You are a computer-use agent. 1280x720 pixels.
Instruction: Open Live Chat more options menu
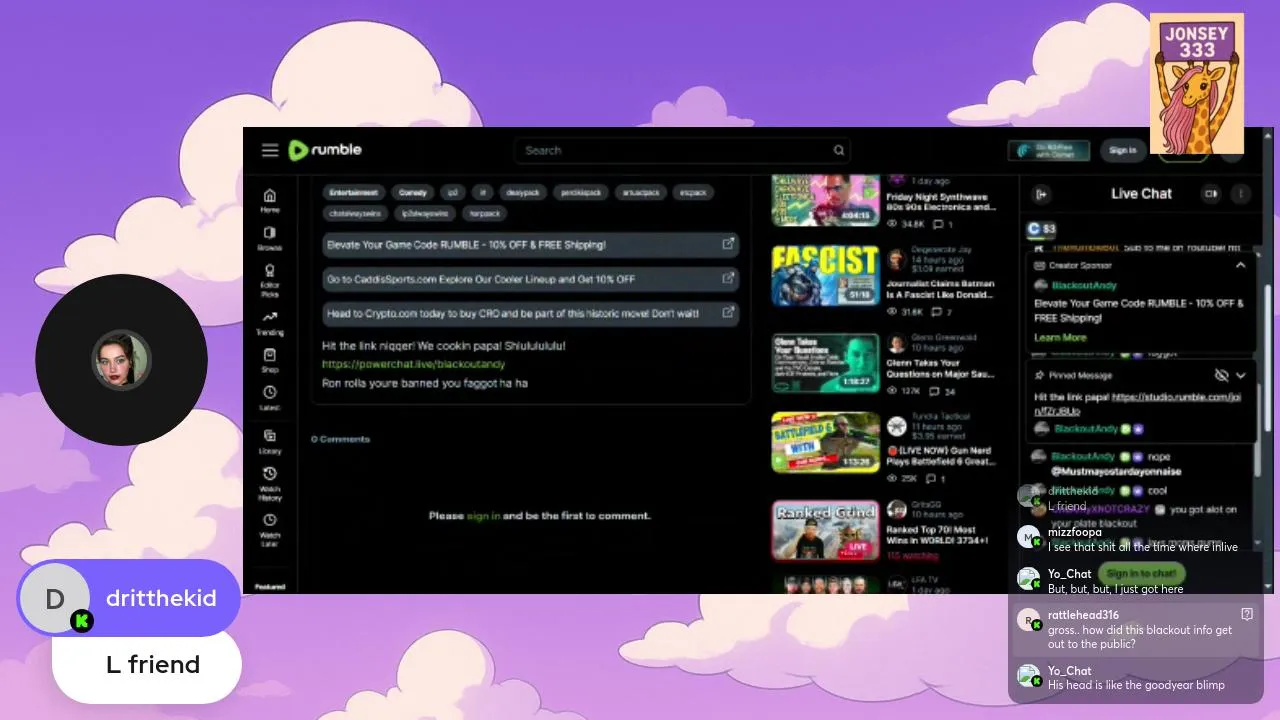pyautogui.click(x=1241, y=194)
